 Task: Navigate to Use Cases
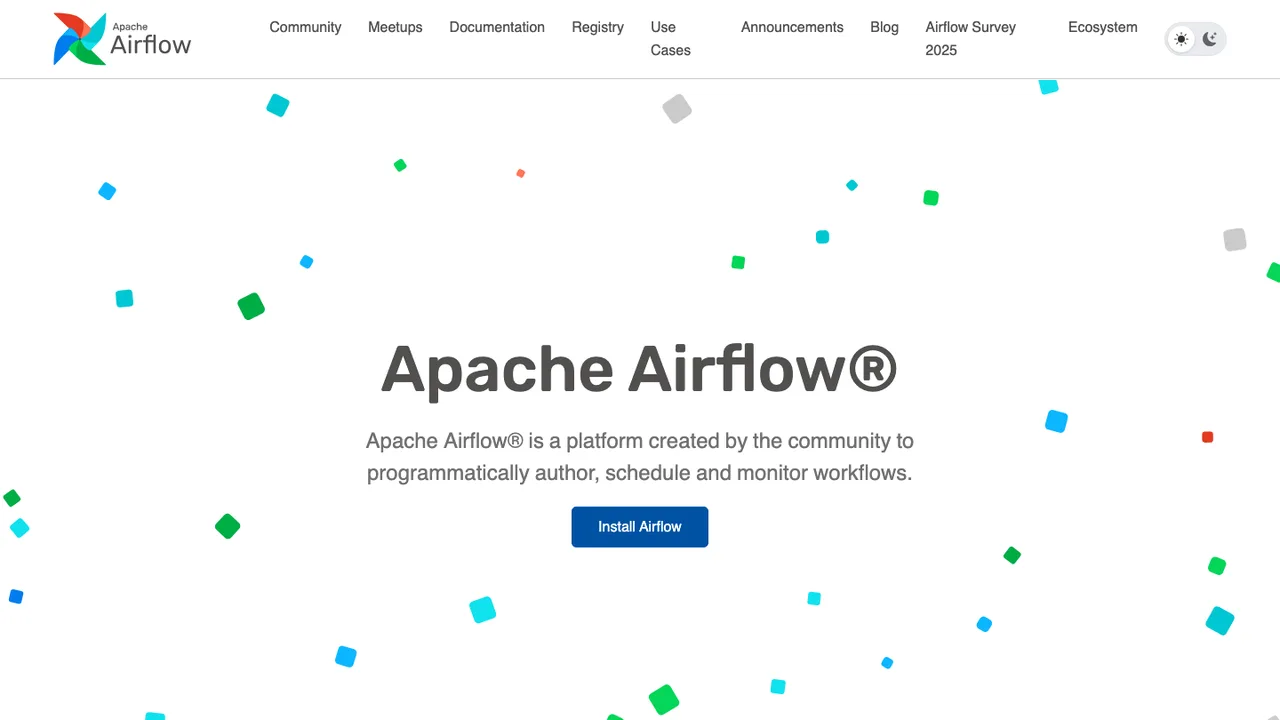click(670, 39)
